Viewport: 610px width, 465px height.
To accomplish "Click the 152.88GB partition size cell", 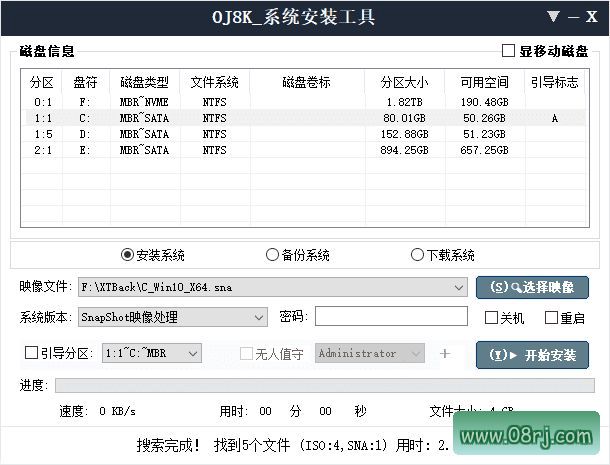I will tap(405, 134).
